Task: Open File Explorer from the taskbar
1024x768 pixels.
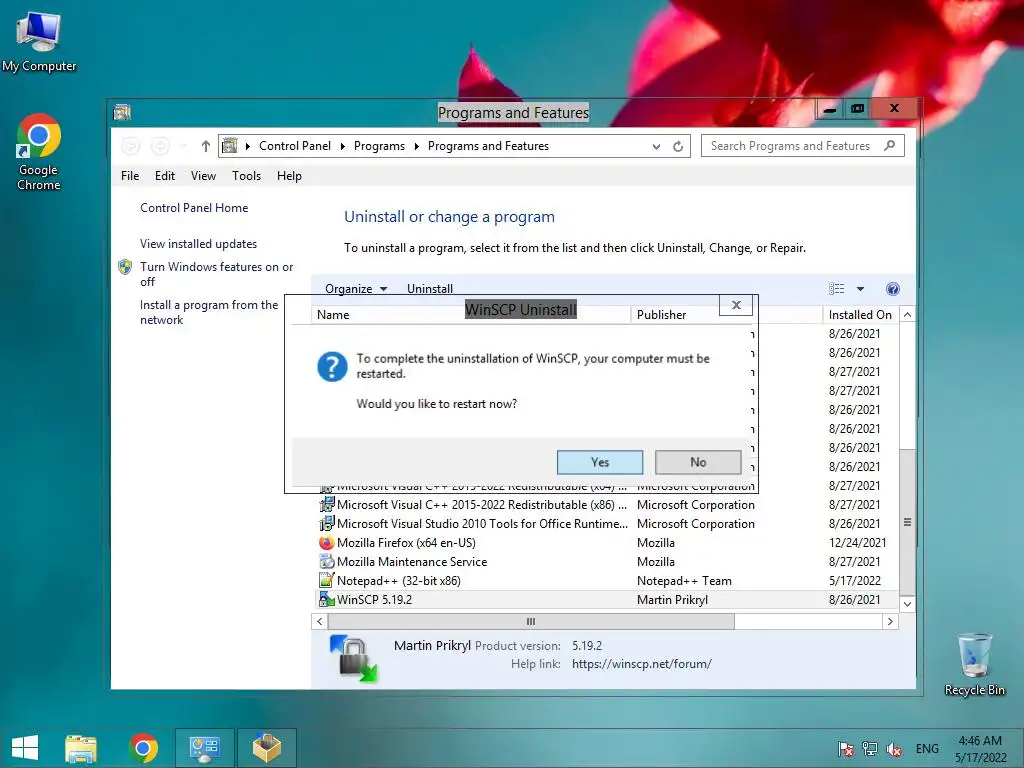Action: [81, 748]
